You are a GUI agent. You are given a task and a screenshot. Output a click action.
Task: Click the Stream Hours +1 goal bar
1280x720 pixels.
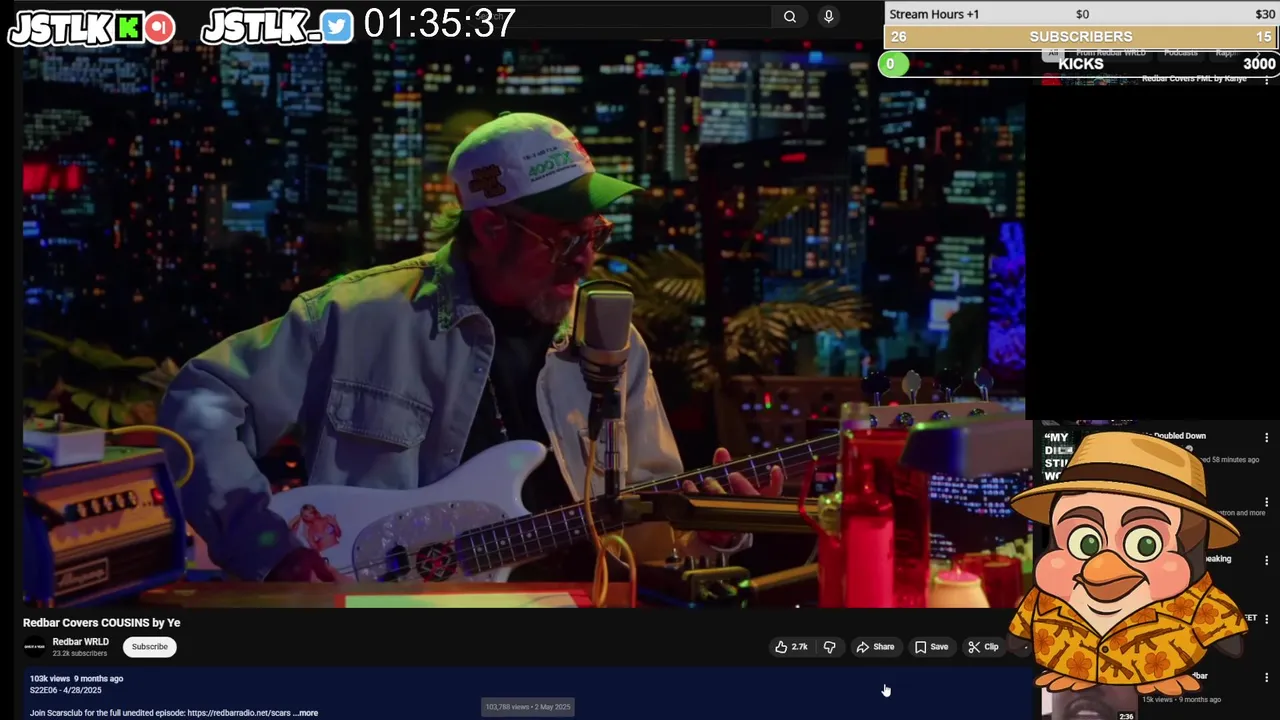(x=1081, y=14)
